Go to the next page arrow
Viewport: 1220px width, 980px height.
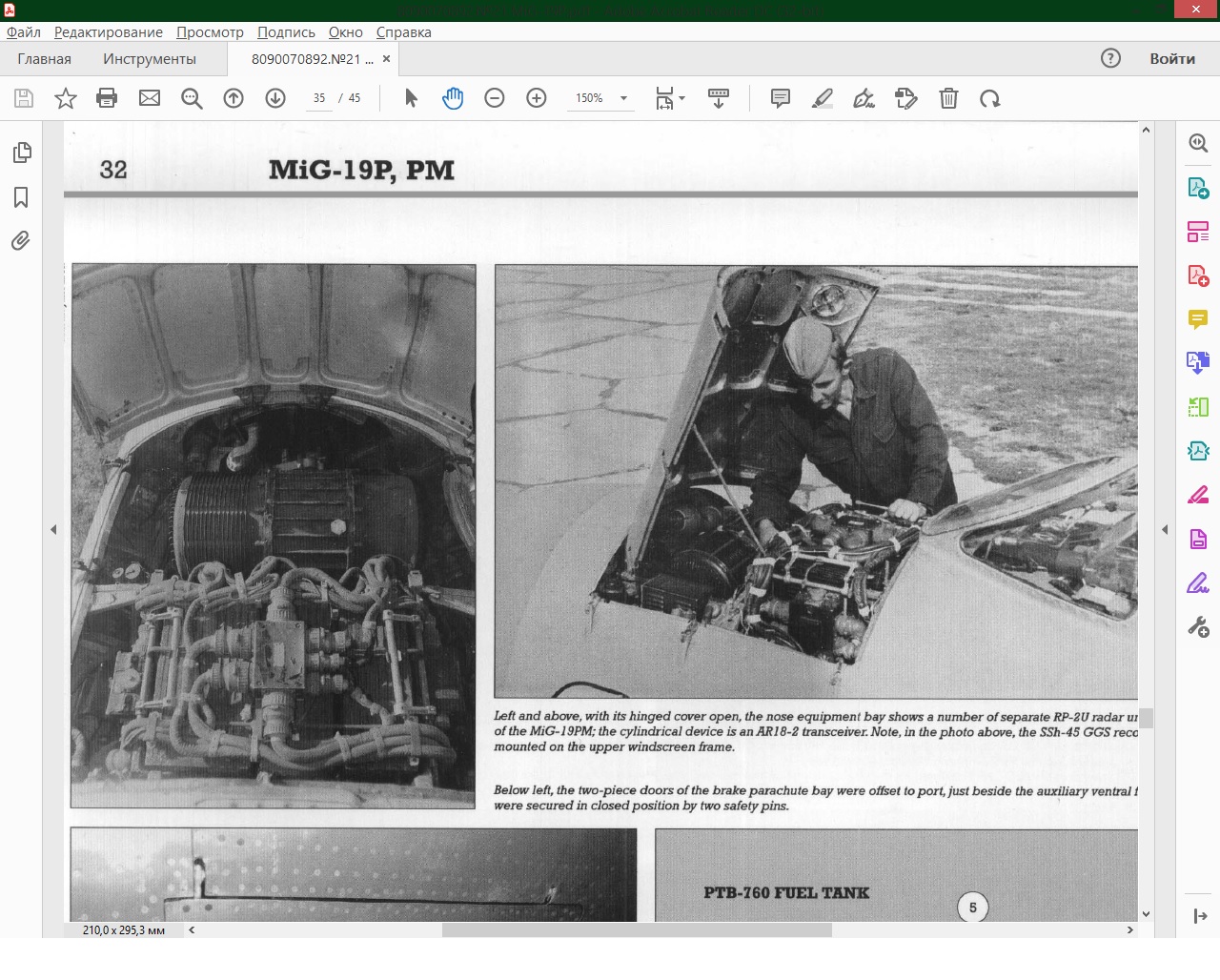click(x=275, y=98)
